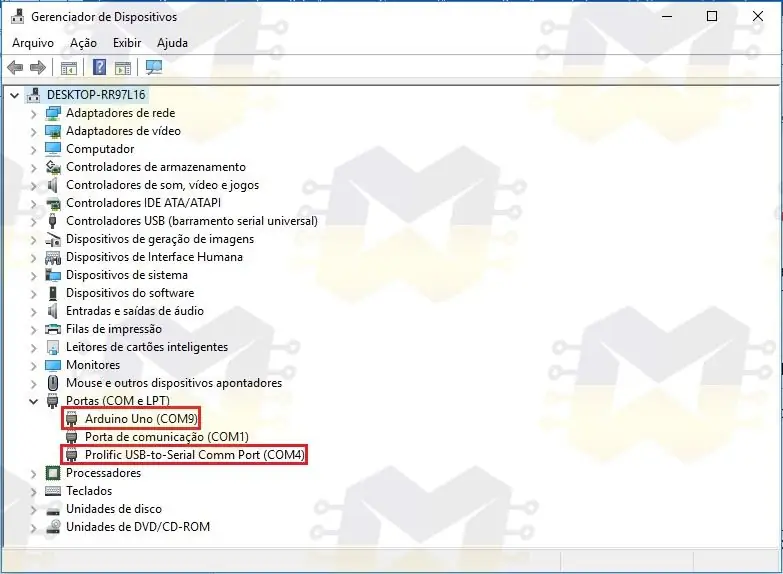Minimize the Gerenciador de Dispositivos window
Screen dimensions: 783x574
[667, 16]
